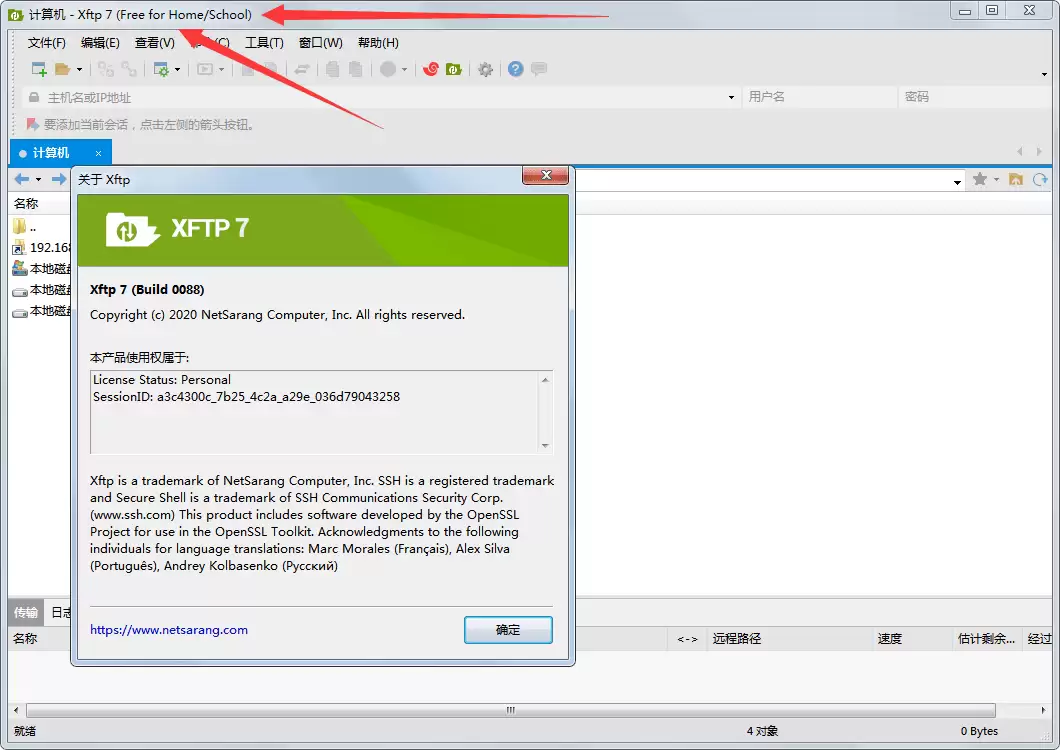
Task: Click the greyed-out Connect chain icon
Action: click(x=105, y=69)
